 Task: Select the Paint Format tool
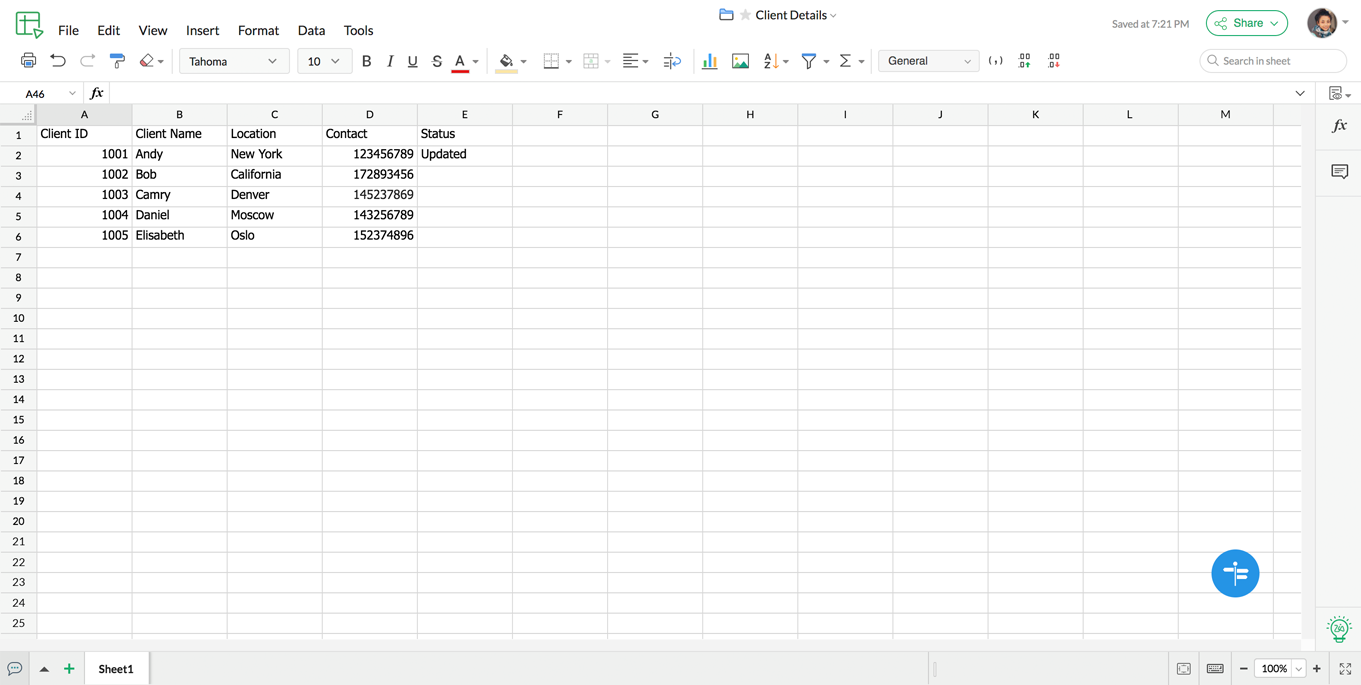pyautogui.click(x=117, y=61)
